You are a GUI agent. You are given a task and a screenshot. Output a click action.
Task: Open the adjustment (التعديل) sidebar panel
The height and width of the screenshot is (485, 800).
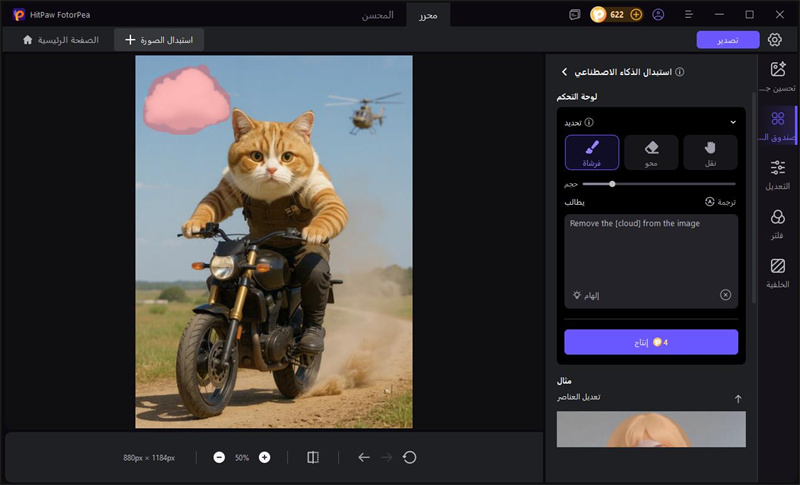(x=778, y=174)
